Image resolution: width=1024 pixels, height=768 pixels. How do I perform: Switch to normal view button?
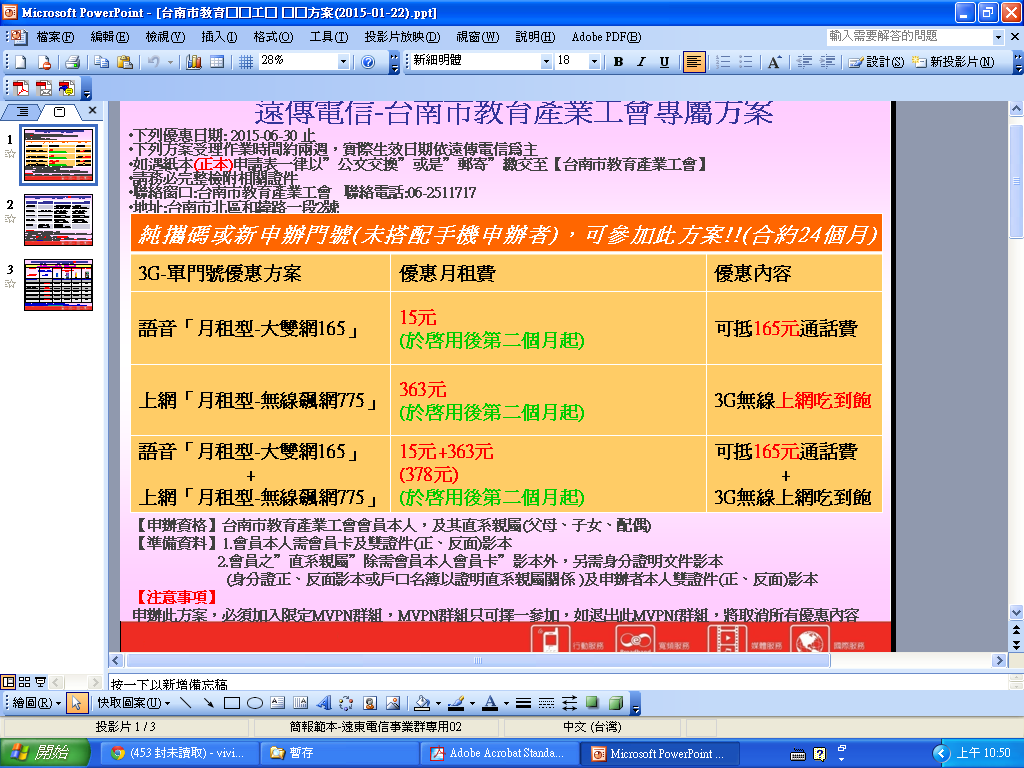click(8, 682)
